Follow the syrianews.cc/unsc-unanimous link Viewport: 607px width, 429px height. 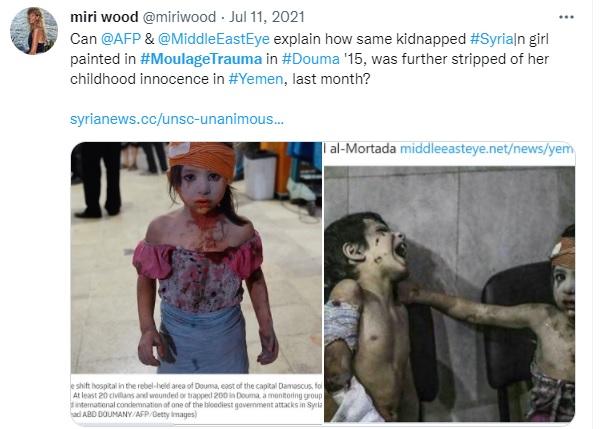pos(177,119)
